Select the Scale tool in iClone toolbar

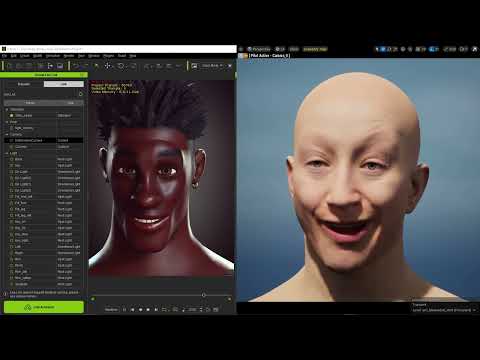133,66
